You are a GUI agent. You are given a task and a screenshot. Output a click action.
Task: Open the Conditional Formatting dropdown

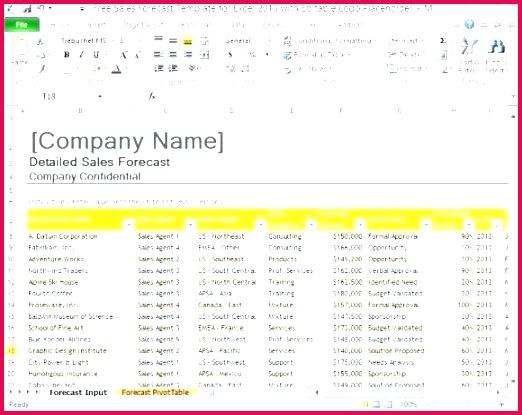pos(330,41)
